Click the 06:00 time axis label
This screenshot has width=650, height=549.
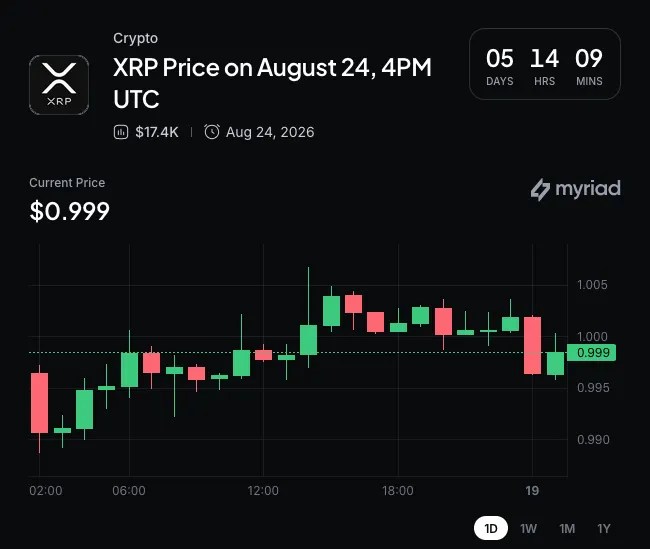pyautogui.click(x=129, y=491)
